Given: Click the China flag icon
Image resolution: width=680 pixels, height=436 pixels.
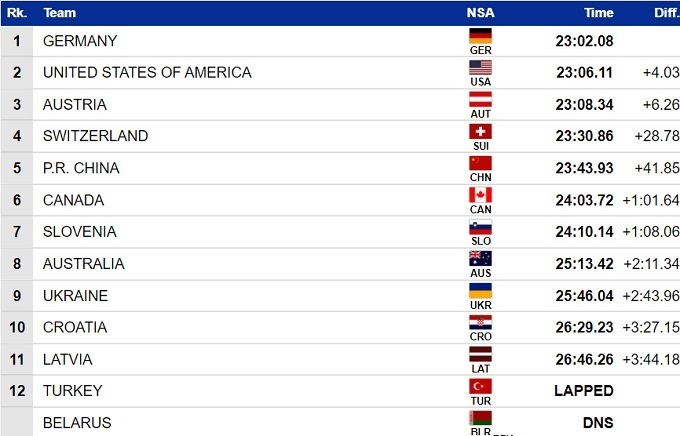Looking at the screenshot, I should point(480,163).
